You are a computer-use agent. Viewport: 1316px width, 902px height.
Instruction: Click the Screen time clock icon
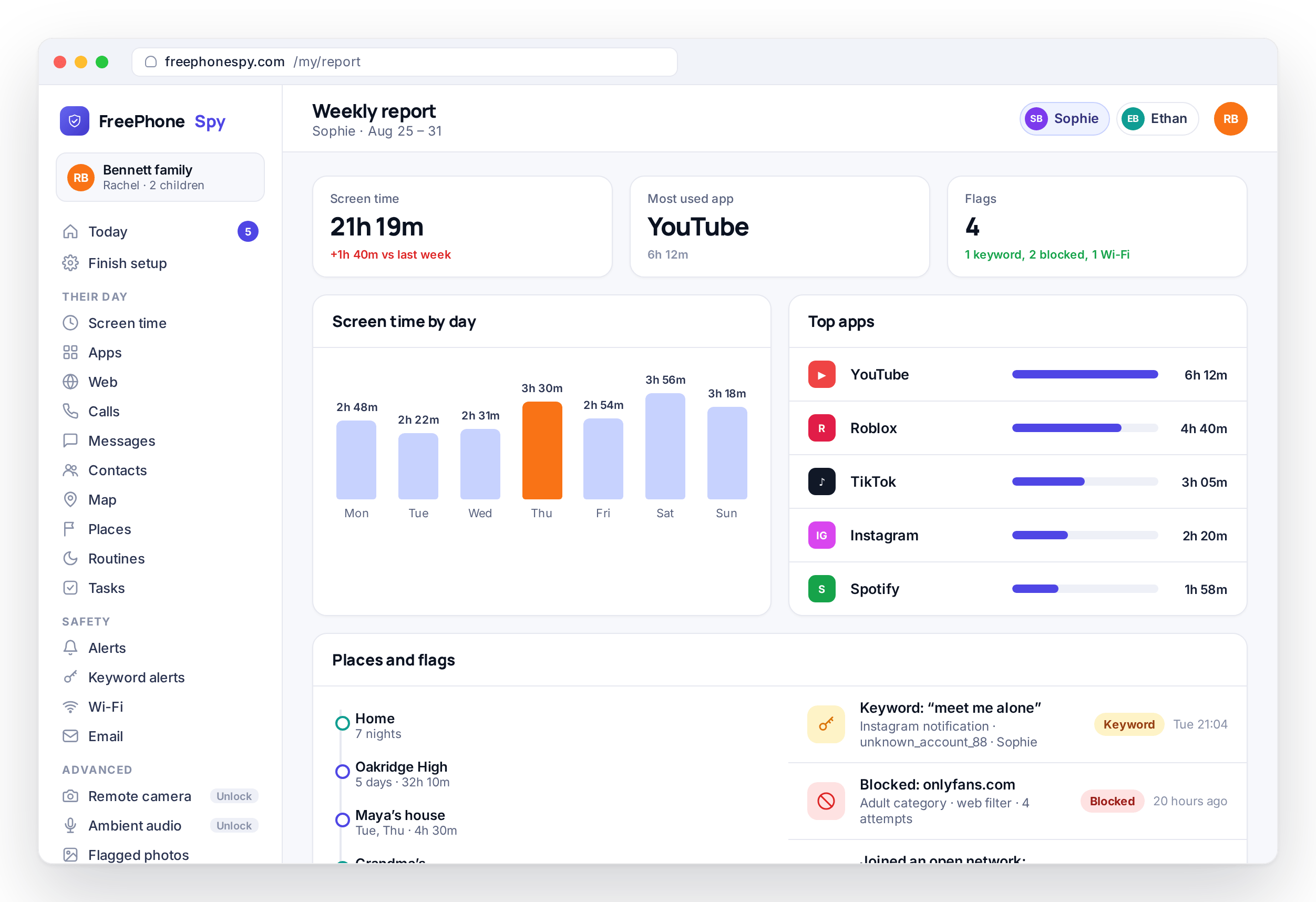pyautogui.click(x=70, y=323)
